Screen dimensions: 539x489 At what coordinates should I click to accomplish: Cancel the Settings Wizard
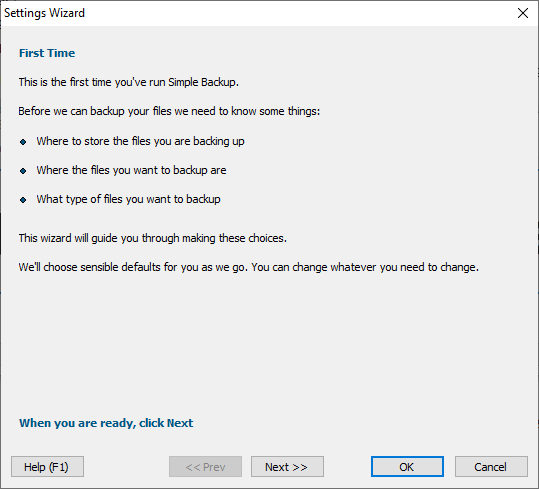[491, 466]
